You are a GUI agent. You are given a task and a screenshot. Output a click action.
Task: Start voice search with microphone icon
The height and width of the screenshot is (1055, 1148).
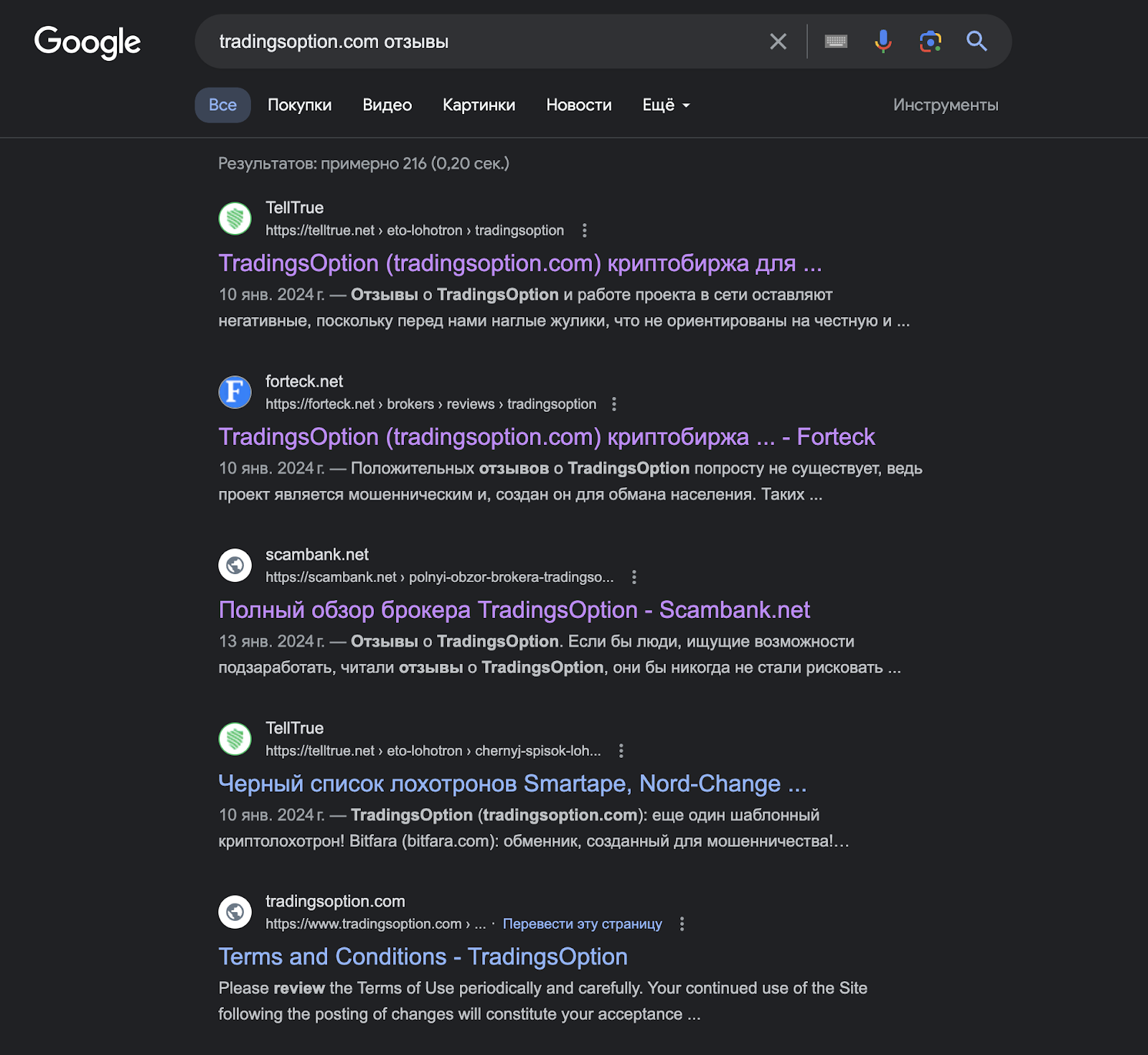coord(883,42)
